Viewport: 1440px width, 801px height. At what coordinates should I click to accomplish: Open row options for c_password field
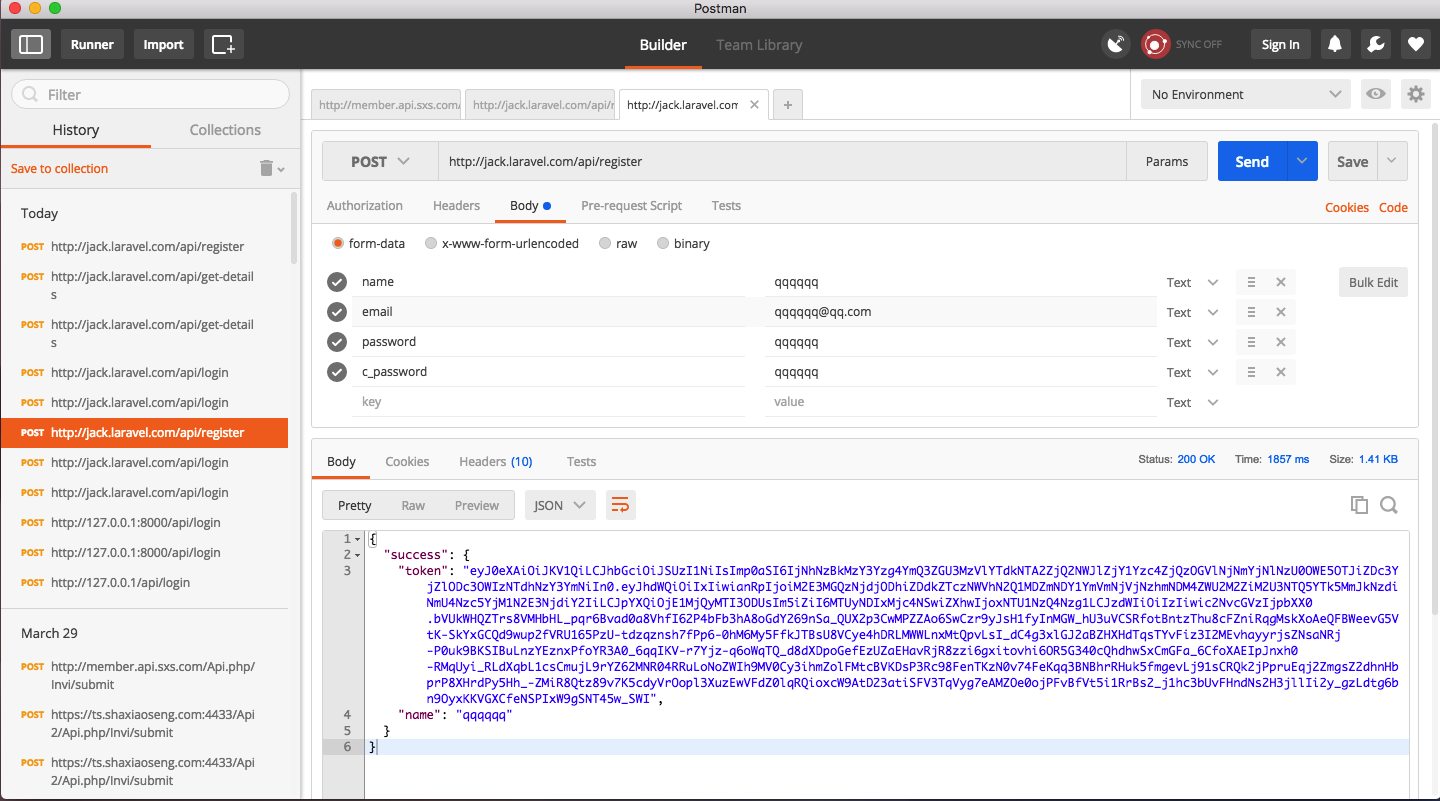(x=1251, y=372)
